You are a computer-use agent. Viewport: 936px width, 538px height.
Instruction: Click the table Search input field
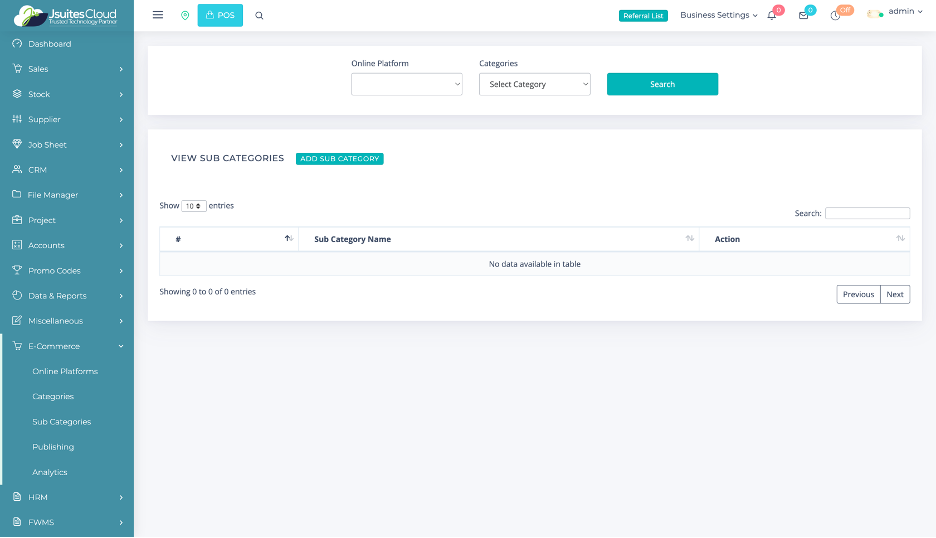[x=867, y=213]
